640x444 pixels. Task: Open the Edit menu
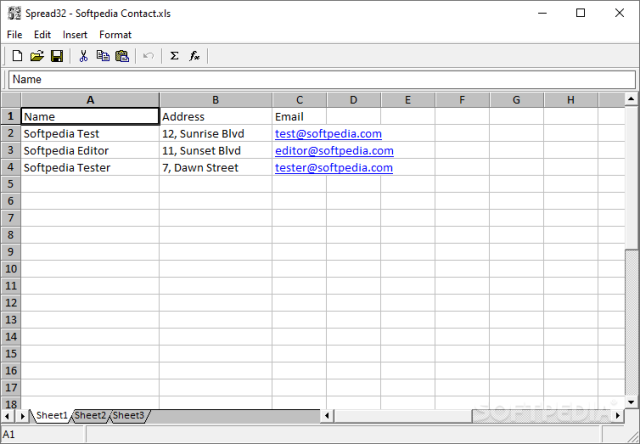point(42,35)
